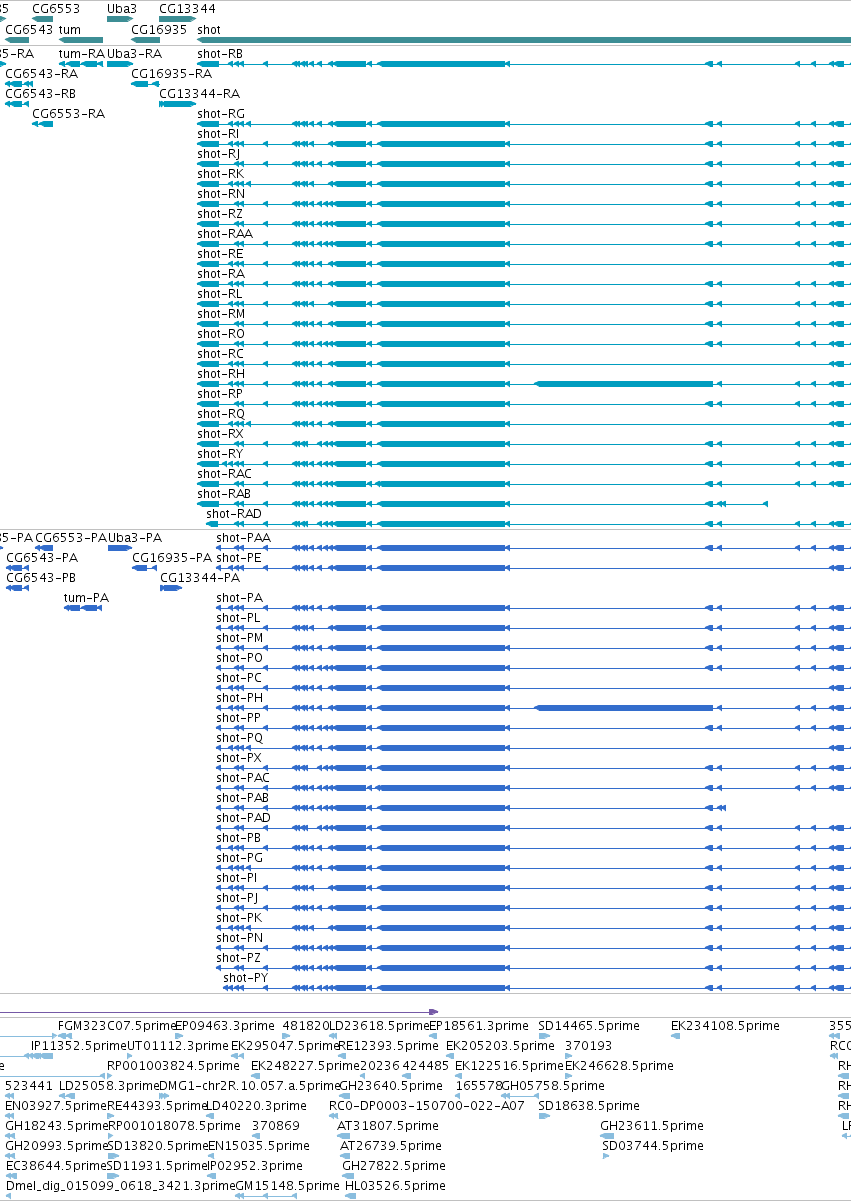Viewport: 851px width, 1201px height.
Task: Select the shot-RB transcript label
Action: click(x=220, y=53)
